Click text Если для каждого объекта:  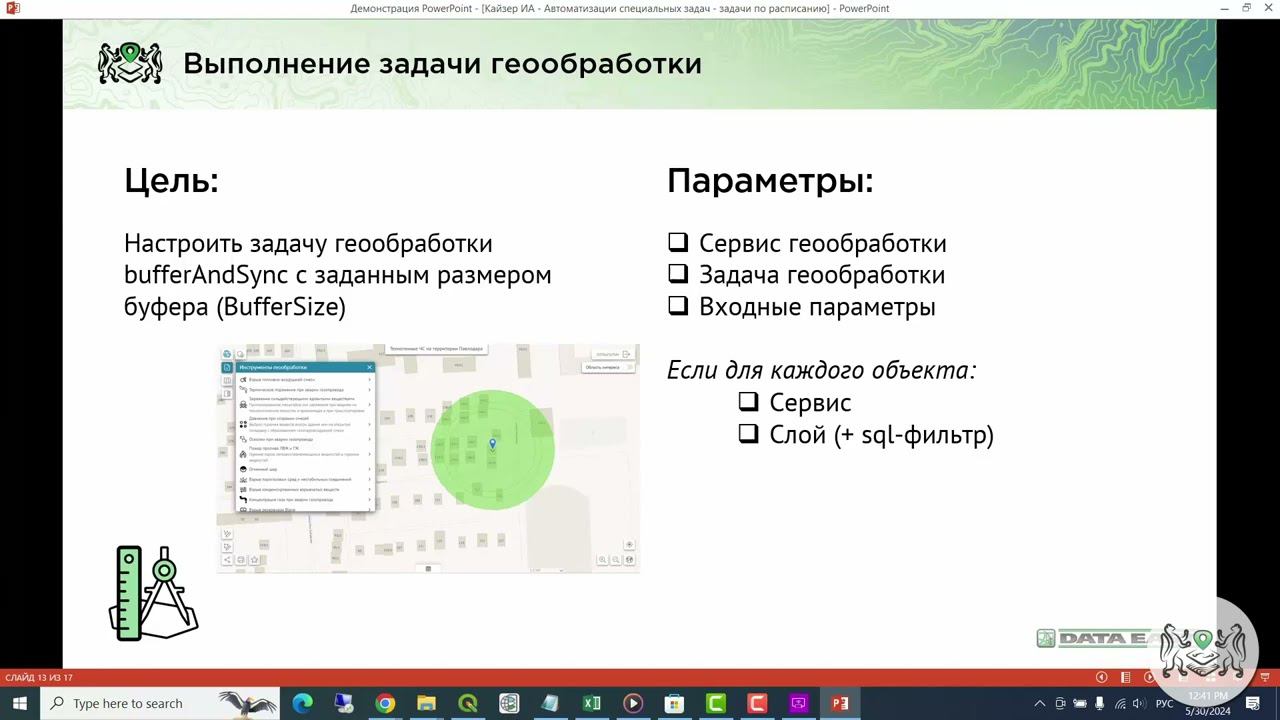(822, 370)
